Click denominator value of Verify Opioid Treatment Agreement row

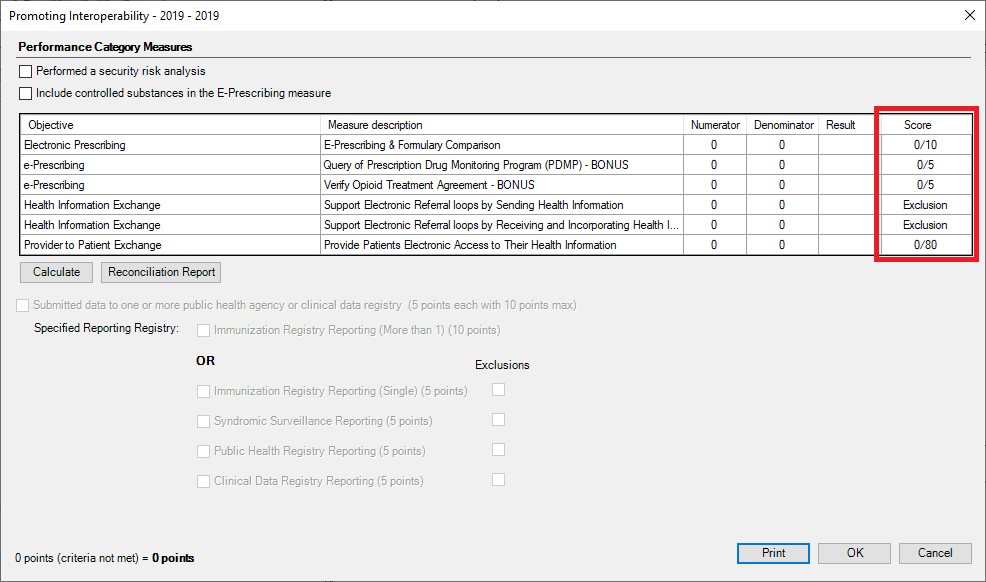[x=782, y=185]
